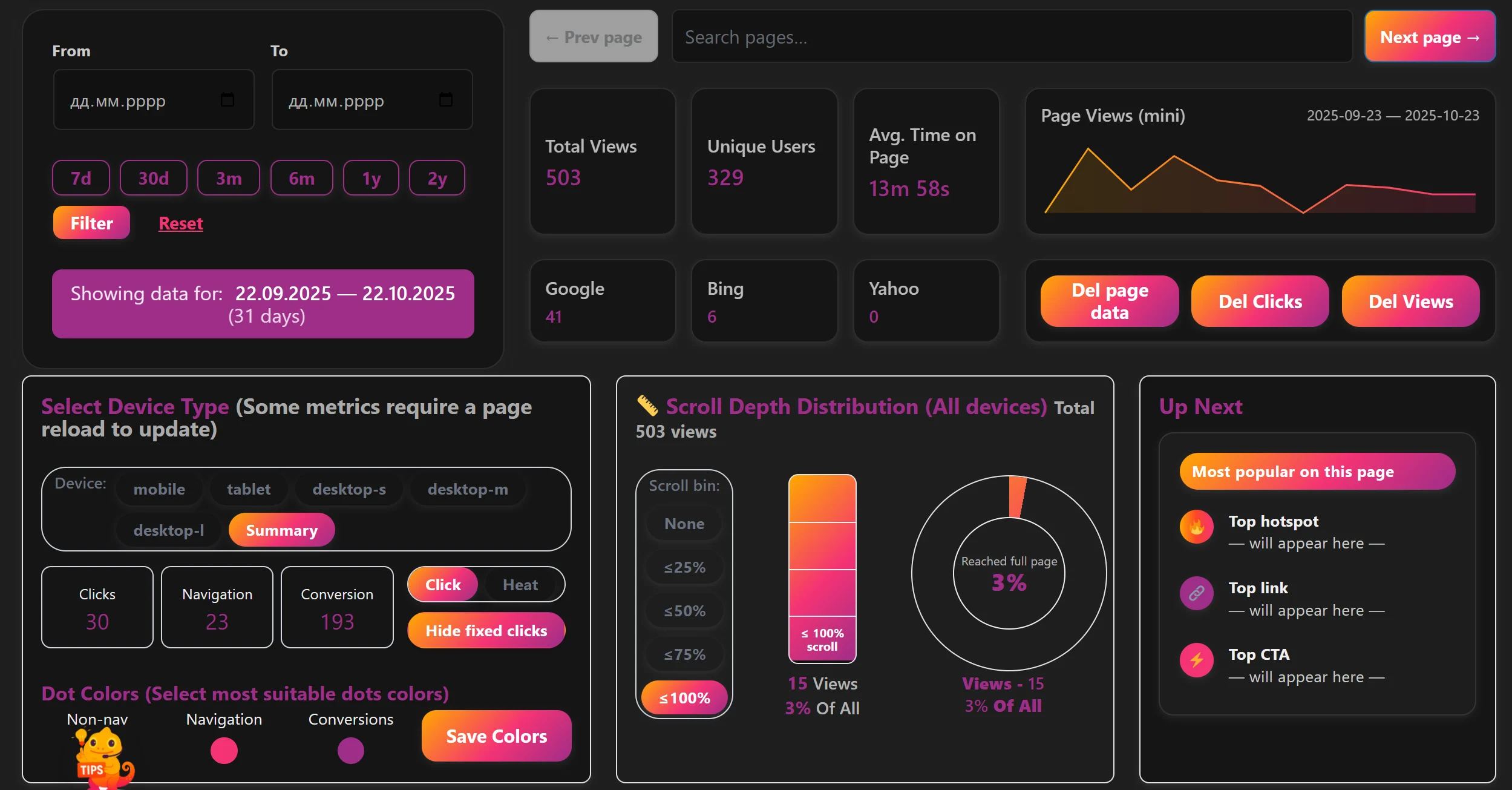Select the ≤50% scroll bin
Image resolution: width=1512 pixels, height=790 pixels.
(684, 610)
